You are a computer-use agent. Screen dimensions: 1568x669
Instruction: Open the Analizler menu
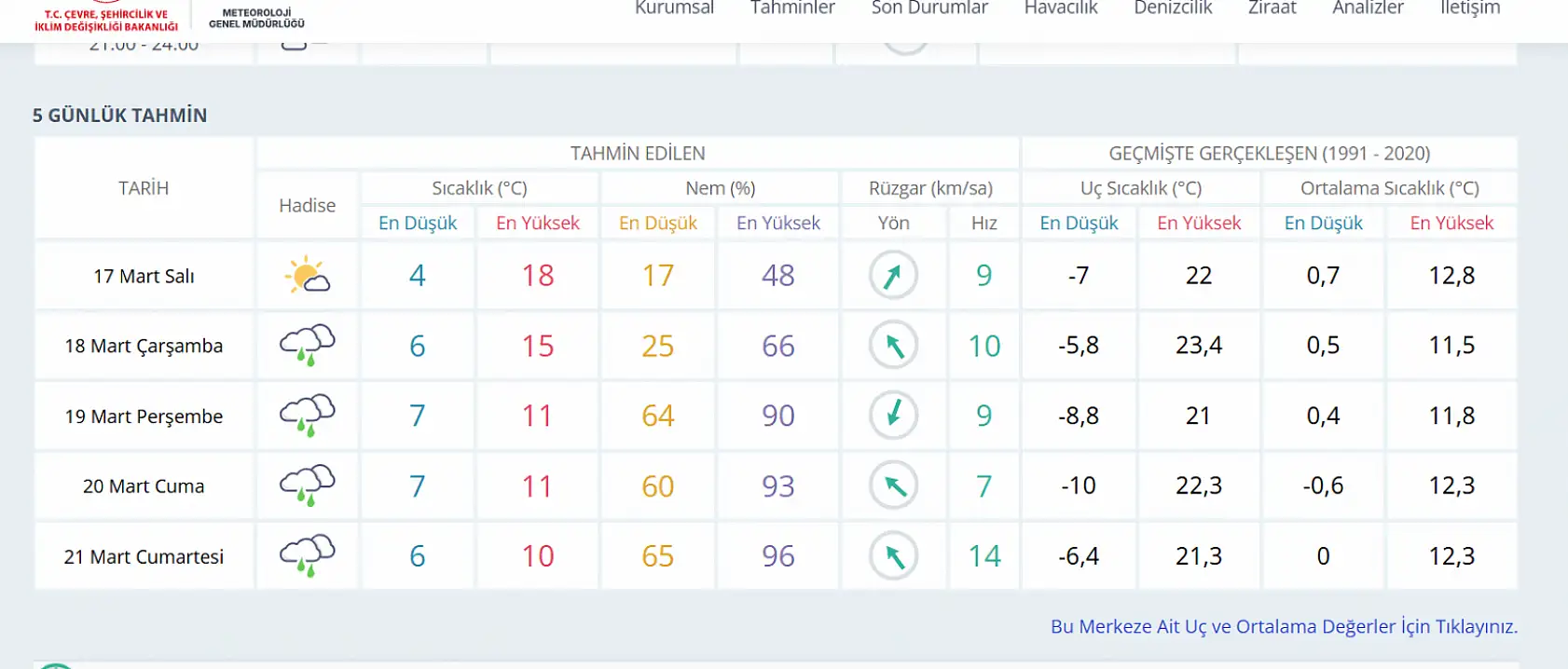(x=1368, y=8)
